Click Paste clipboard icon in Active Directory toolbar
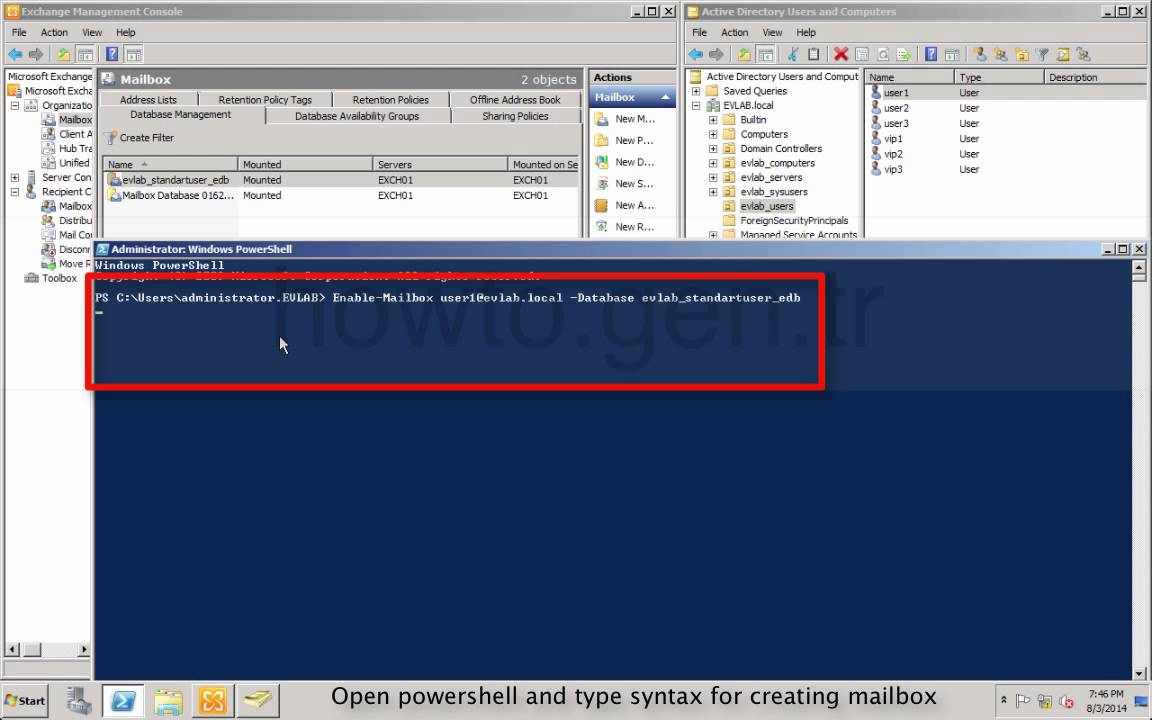 (813, 54)
